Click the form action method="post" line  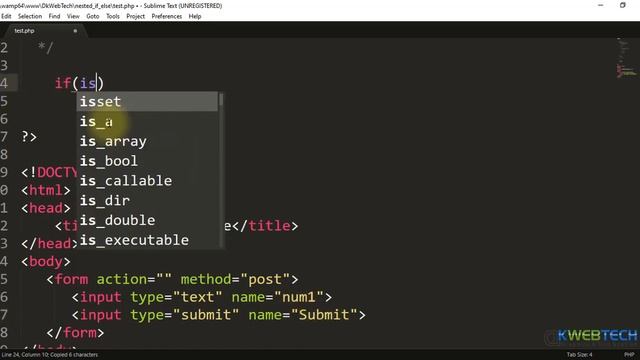(172, 279)
